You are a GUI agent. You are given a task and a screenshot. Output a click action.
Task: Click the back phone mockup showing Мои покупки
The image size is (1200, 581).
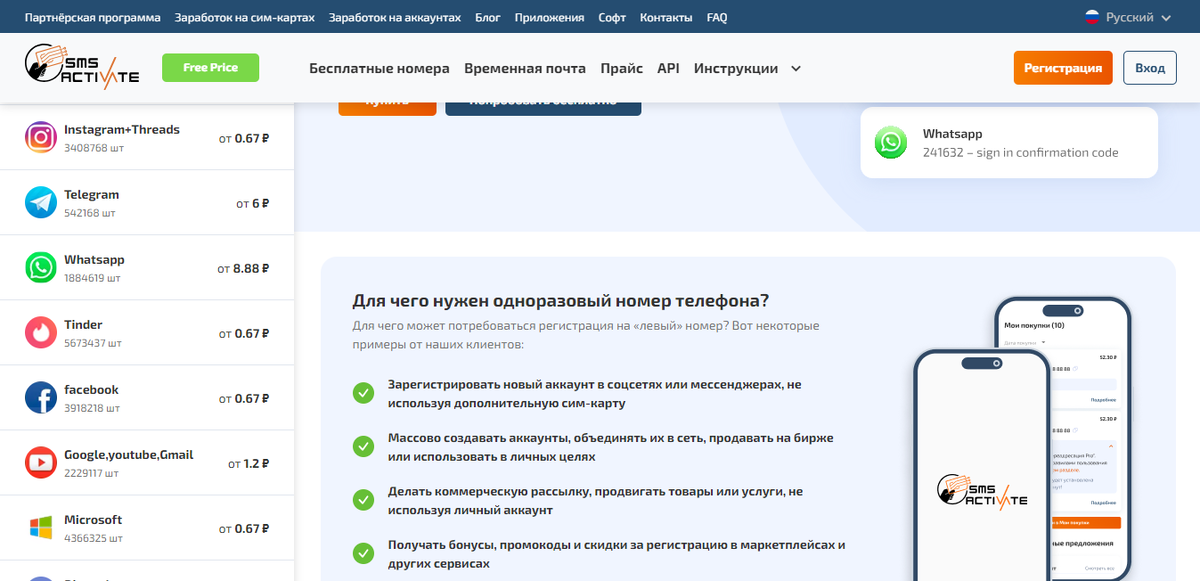pos(1062,438)
